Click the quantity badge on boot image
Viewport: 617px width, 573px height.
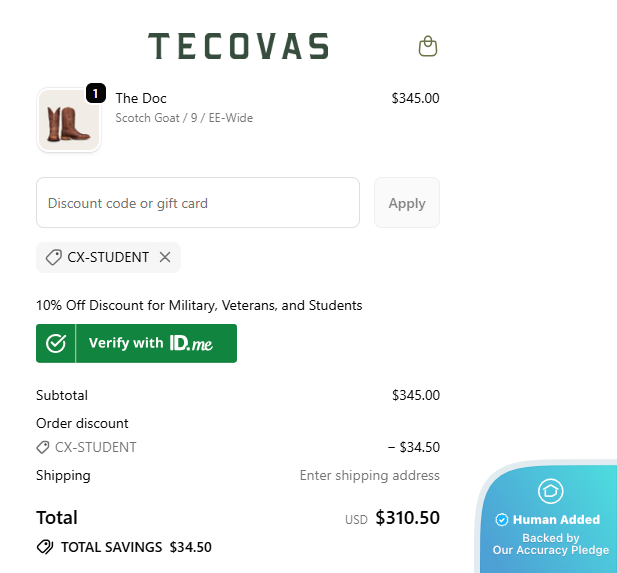click(x=95, y=93)
